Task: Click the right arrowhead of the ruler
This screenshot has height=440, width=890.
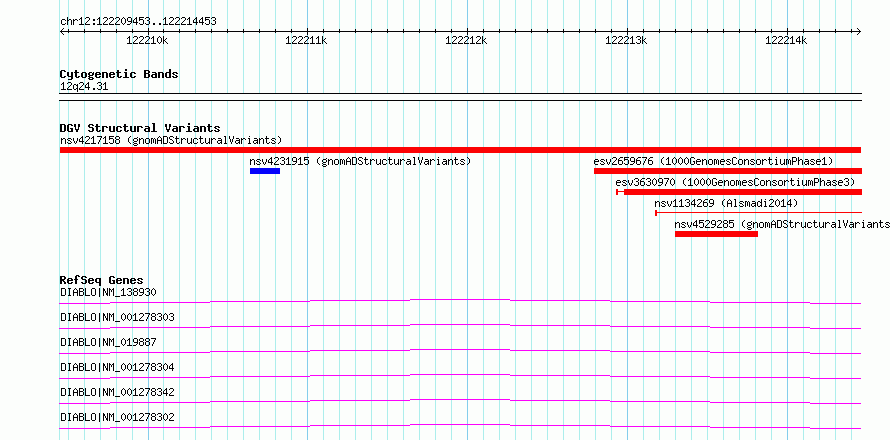Action: click(858, 31)
